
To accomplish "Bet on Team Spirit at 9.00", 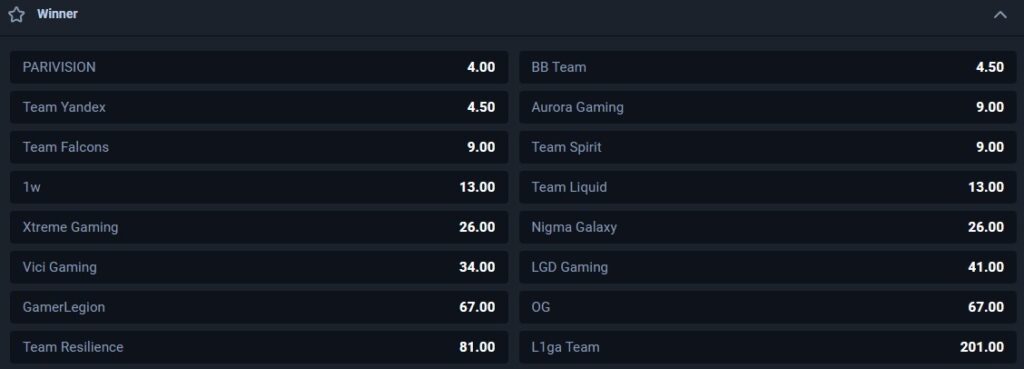I will [x=767, y=147].
